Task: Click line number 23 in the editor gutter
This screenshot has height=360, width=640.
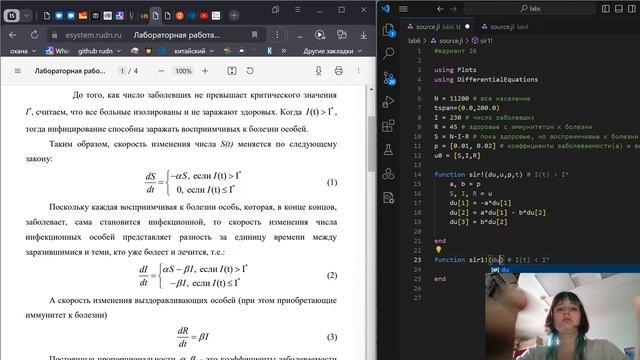Action: click(x=417, y=260)
